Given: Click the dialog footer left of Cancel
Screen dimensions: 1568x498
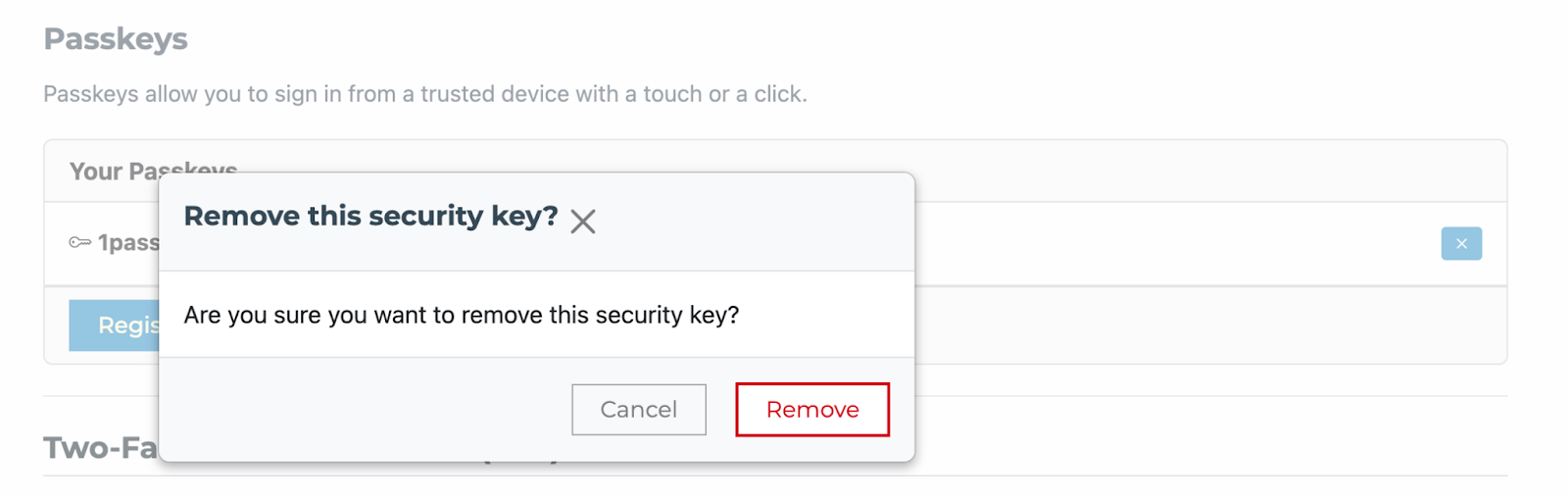Looking at the screenshot, I should (363, 410).
